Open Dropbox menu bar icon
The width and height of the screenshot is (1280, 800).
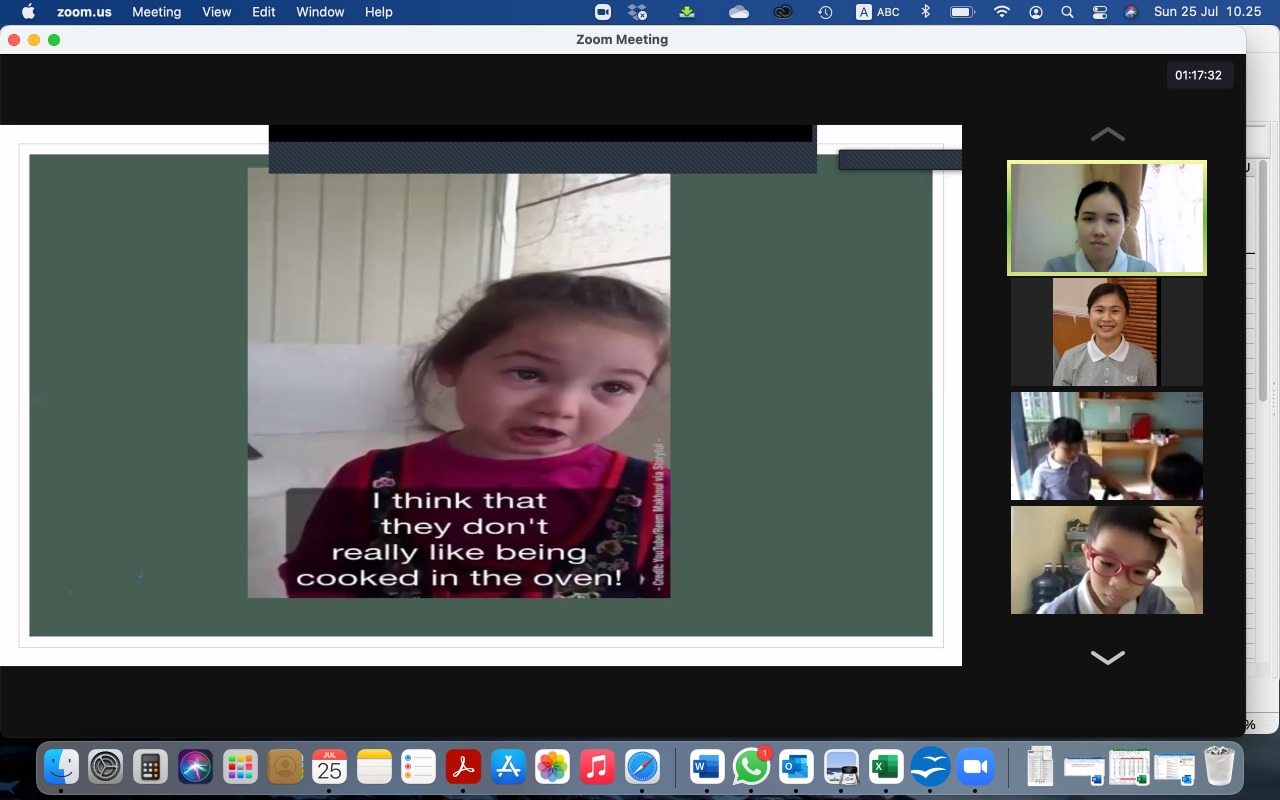638,12
